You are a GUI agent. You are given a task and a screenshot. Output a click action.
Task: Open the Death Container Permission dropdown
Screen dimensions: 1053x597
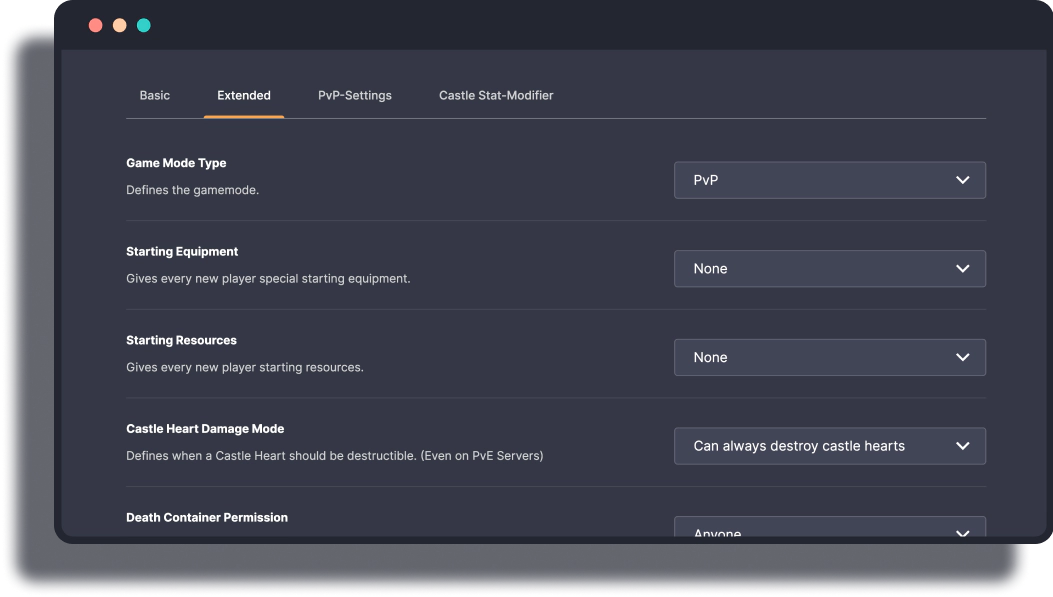coord(829,530)
